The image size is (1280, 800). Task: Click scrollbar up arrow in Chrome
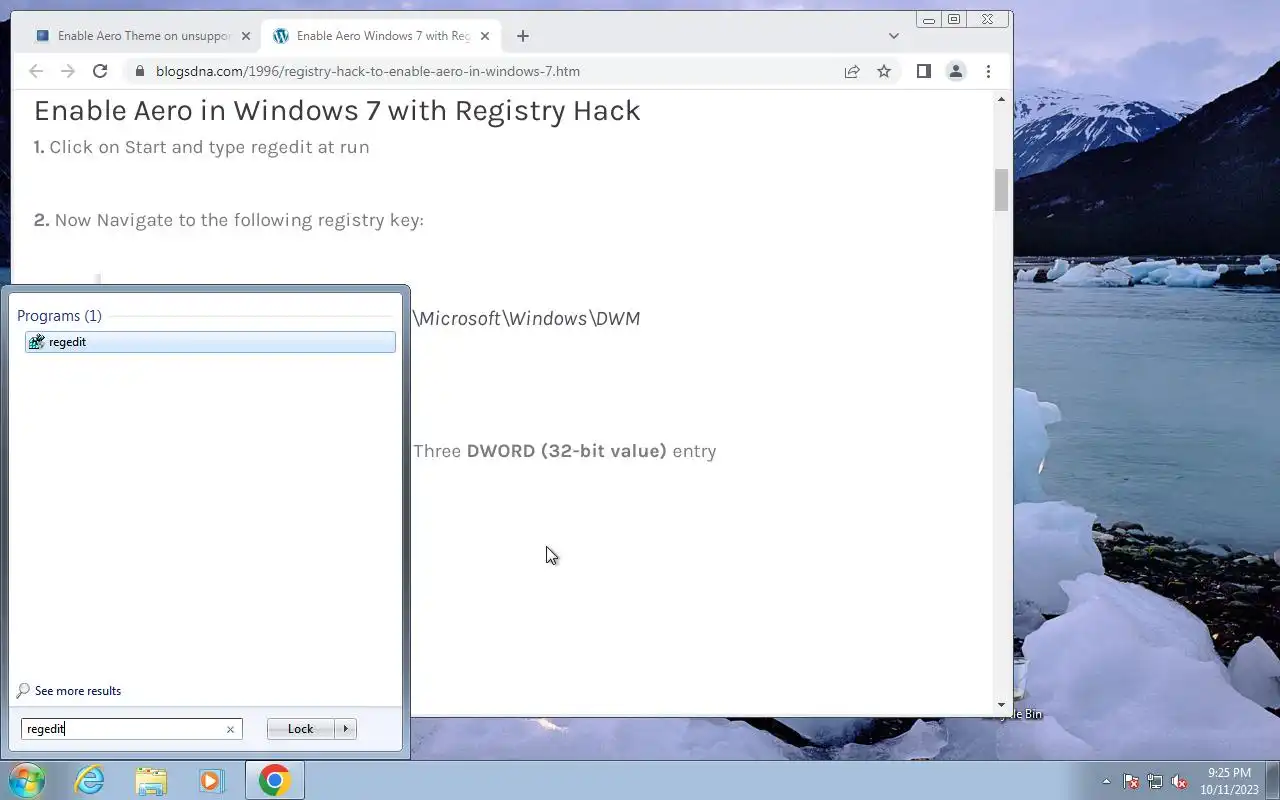(x=1001, y=99)
